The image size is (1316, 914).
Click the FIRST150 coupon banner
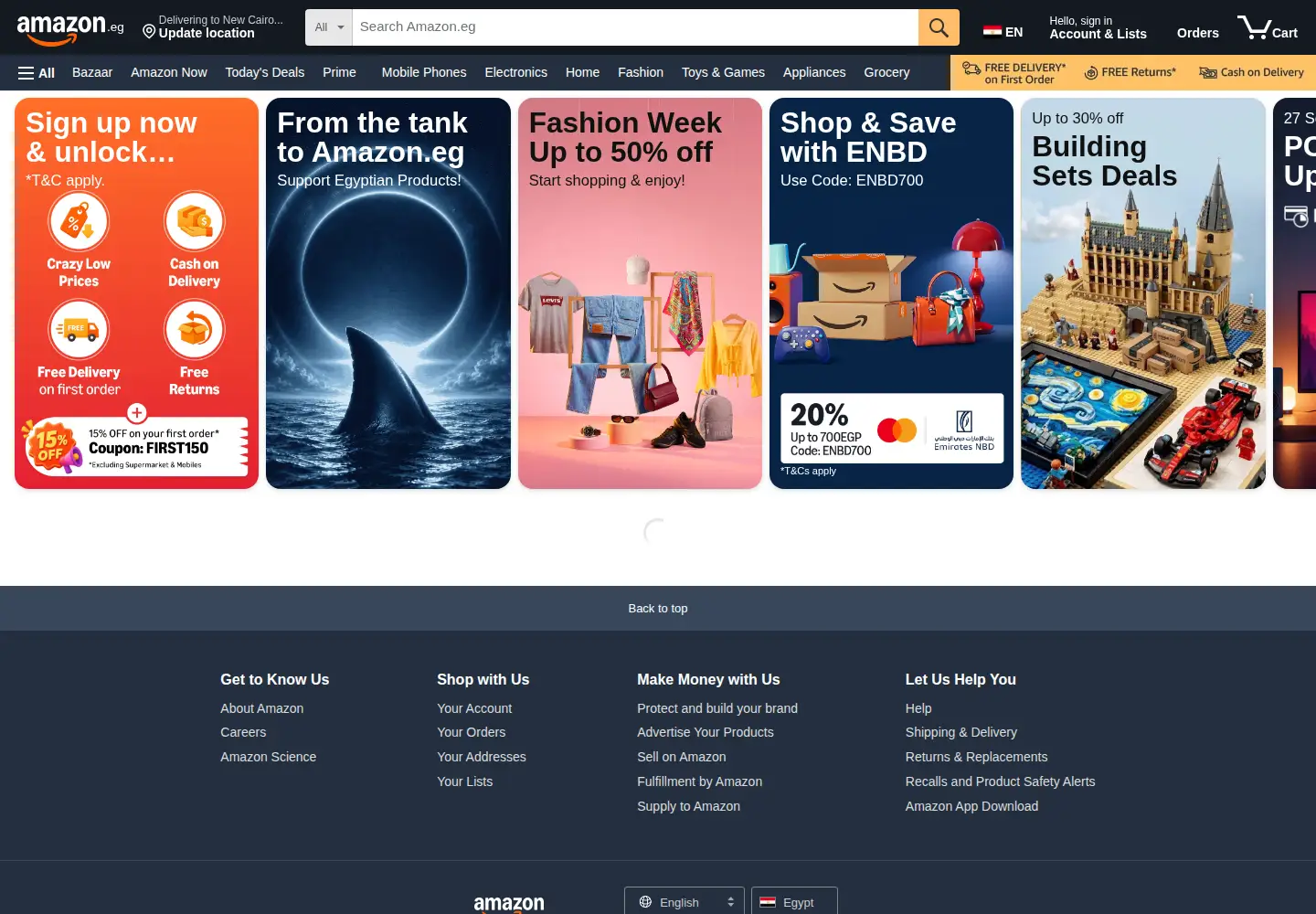click(136, 447)
